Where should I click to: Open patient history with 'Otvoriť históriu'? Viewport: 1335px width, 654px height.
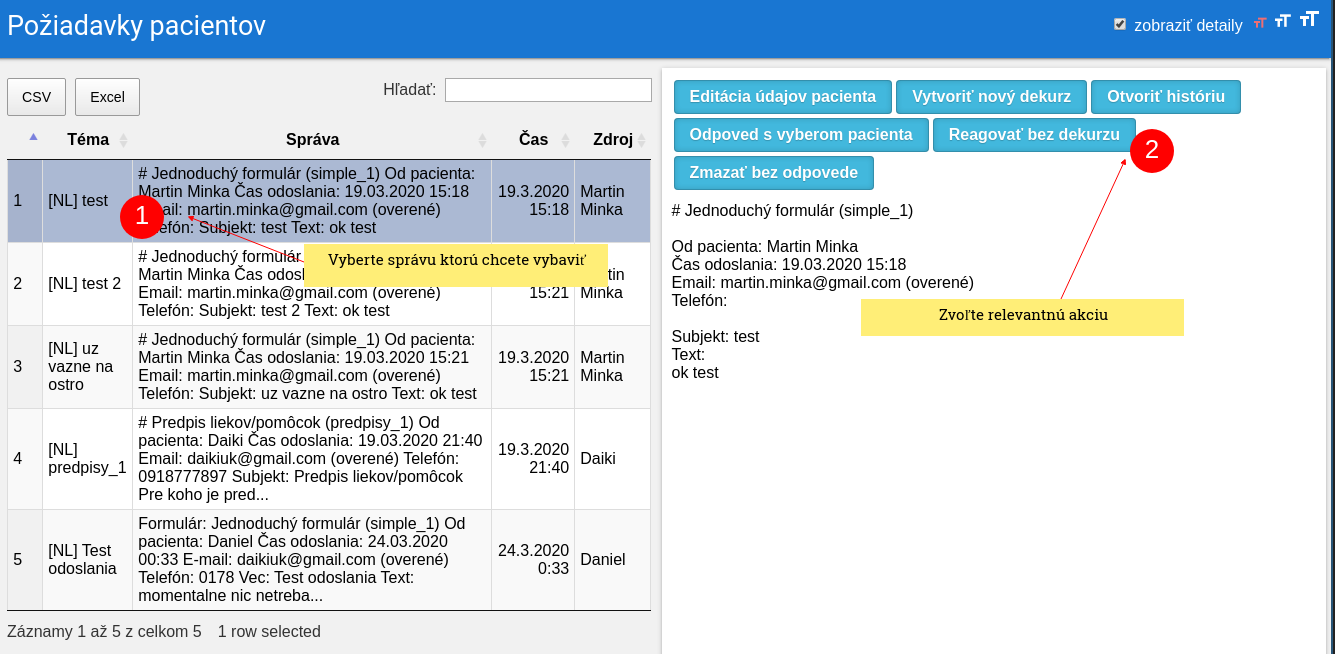(1165, 97)
